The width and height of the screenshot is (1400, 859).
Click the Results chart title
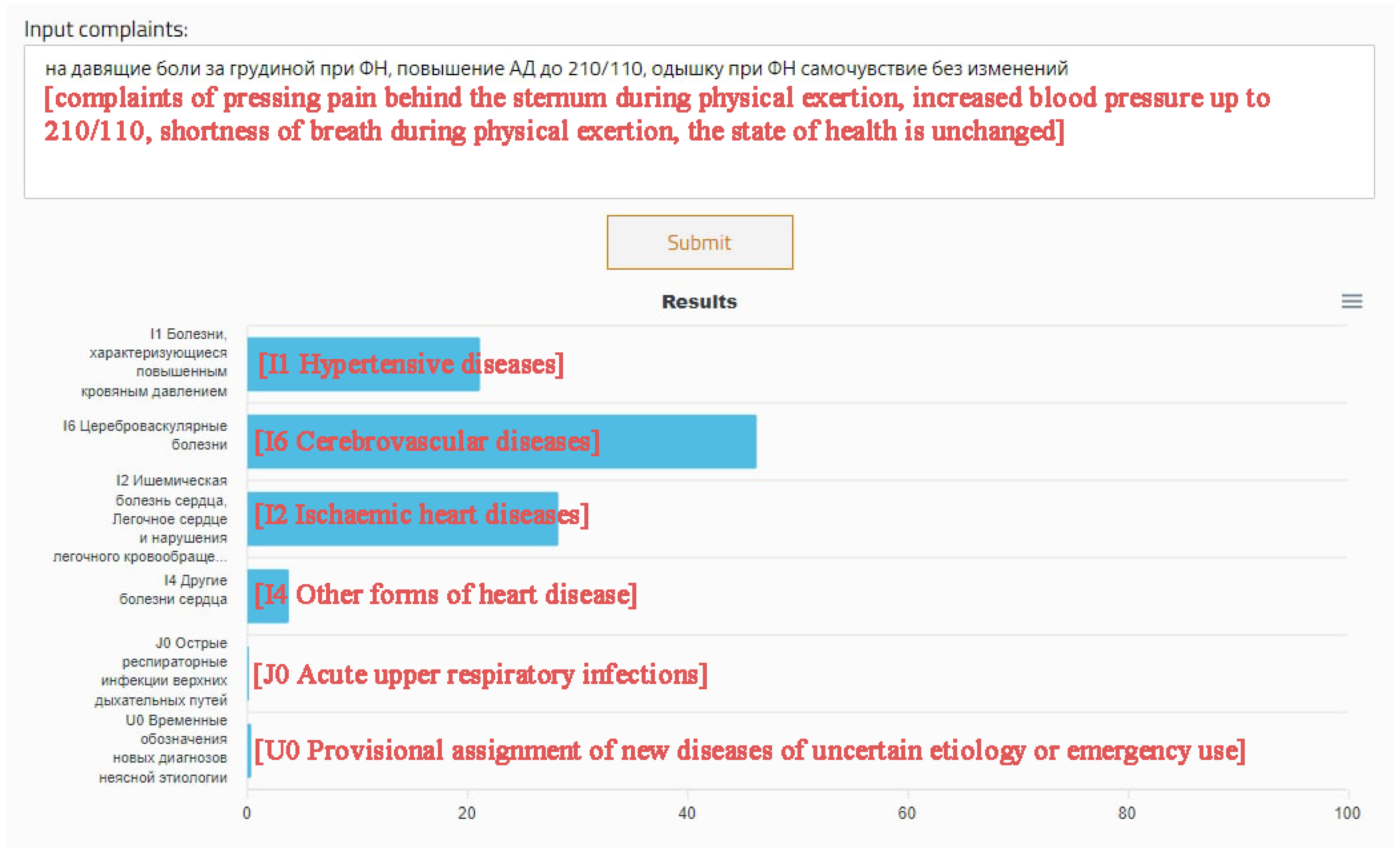[x=699, y=301]
